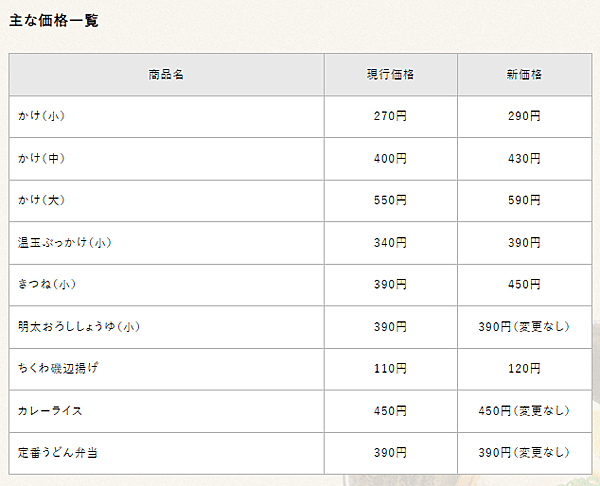Click the 290円 new price cell
Image resolution: width=600 pixels, height=486 pixels.
tap(524, 116)
